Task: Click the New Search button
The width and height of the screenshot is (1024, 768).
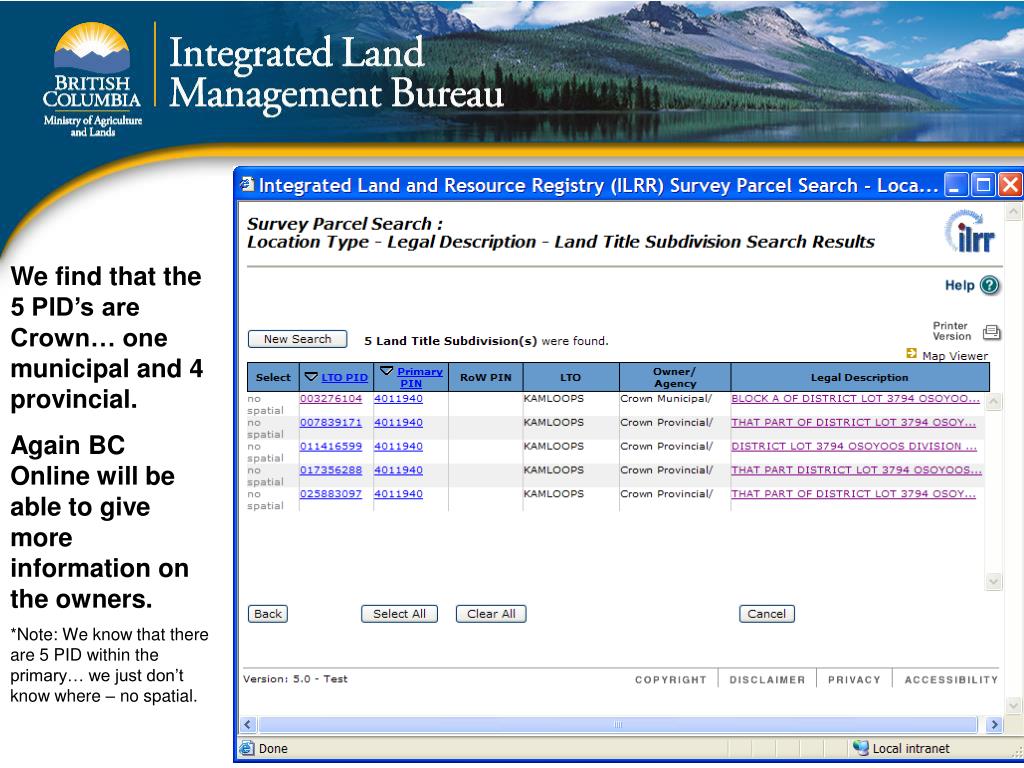Action: click(297, 339)
